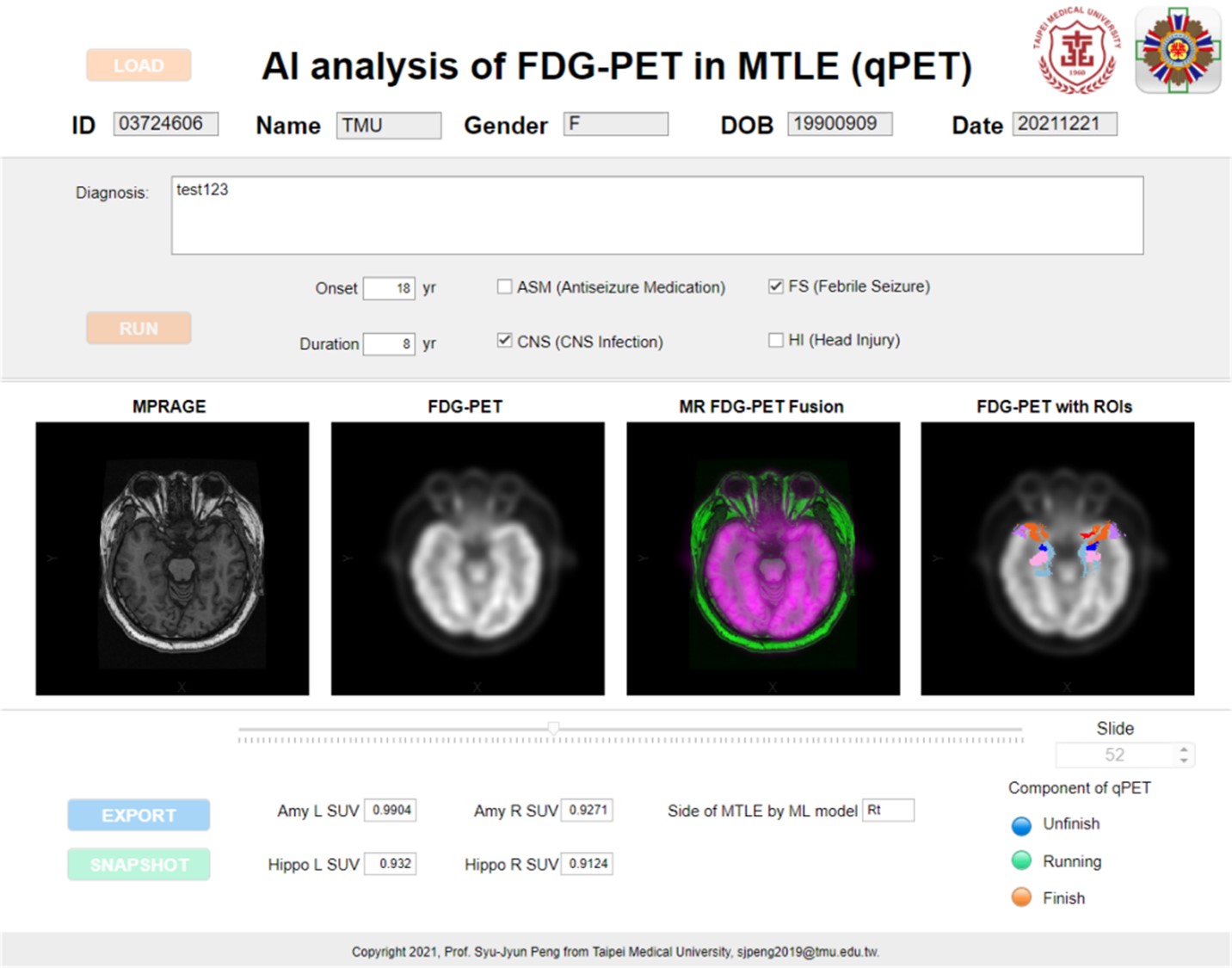Take a SNAPSHOT with the green button
The image size is (1232, 968).
pos(139,865)
